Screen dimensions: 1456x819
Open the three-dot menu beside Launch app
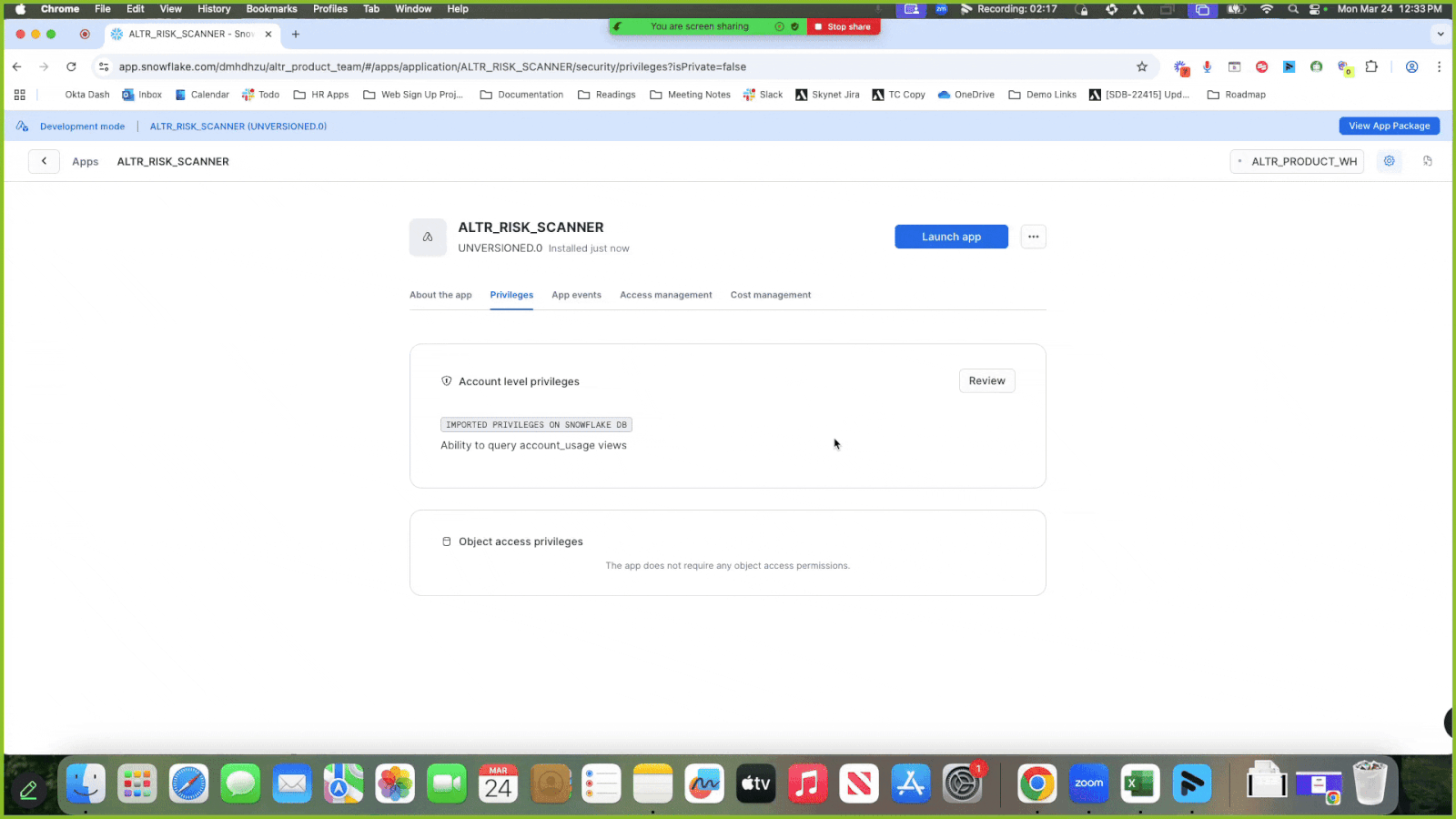(1033, 236)
